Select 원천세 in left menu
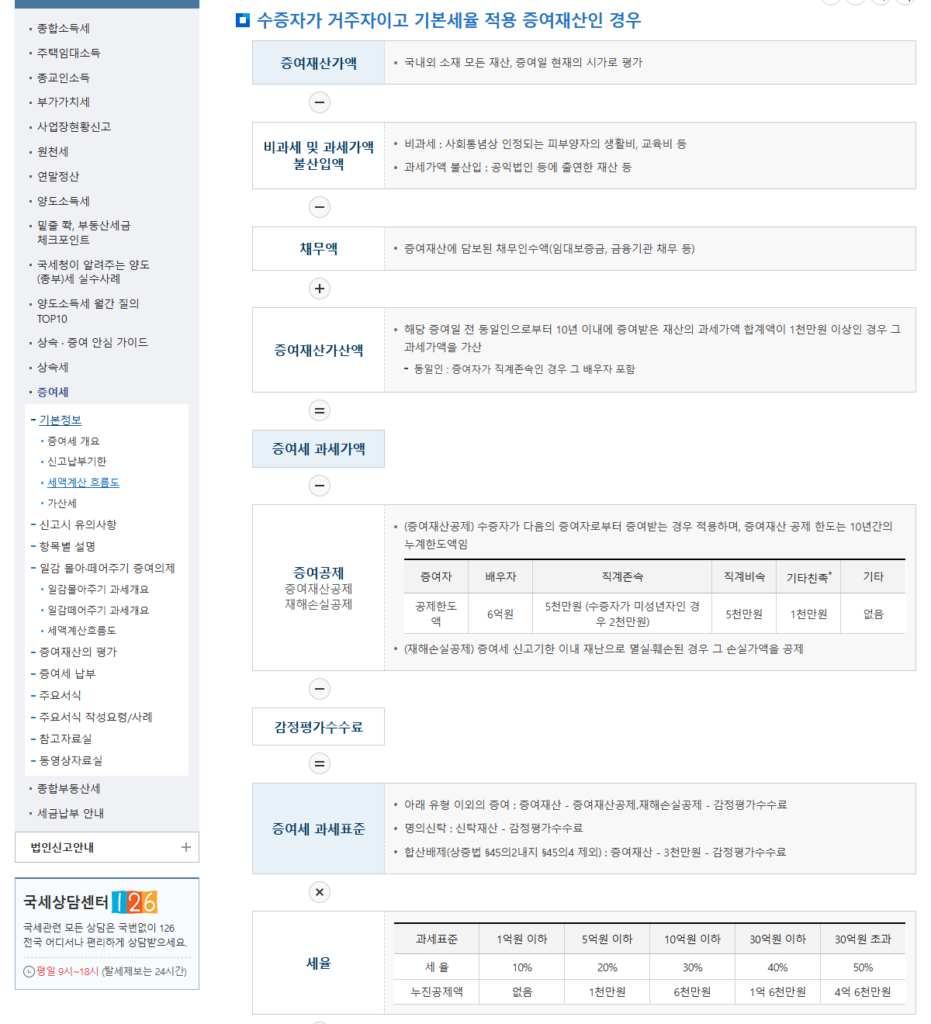This screenshot has height=1024, width=931. [x=53, y=152]
